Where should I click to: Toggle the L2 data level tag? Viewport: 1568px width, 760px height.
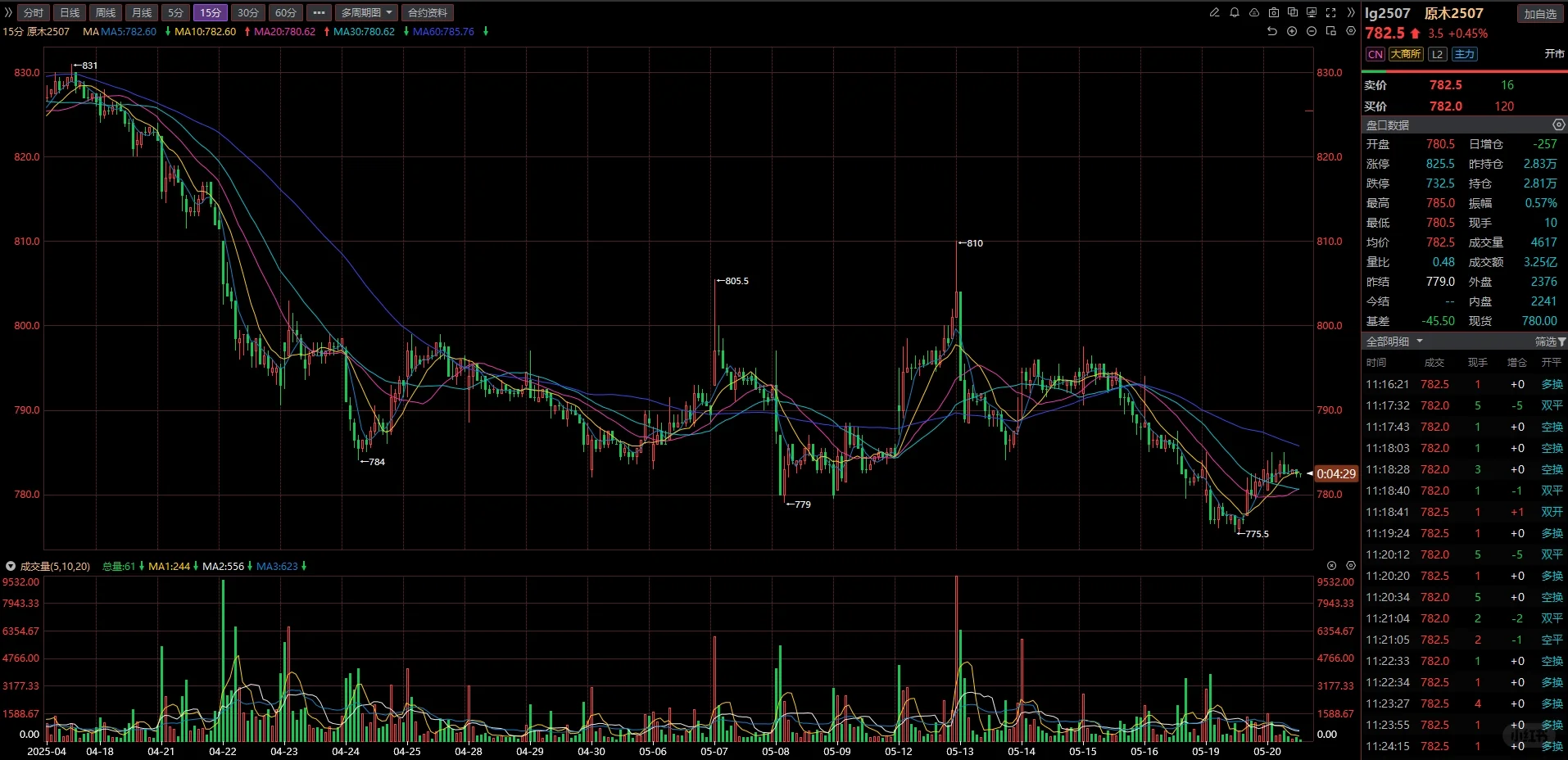coord(1437,54)
